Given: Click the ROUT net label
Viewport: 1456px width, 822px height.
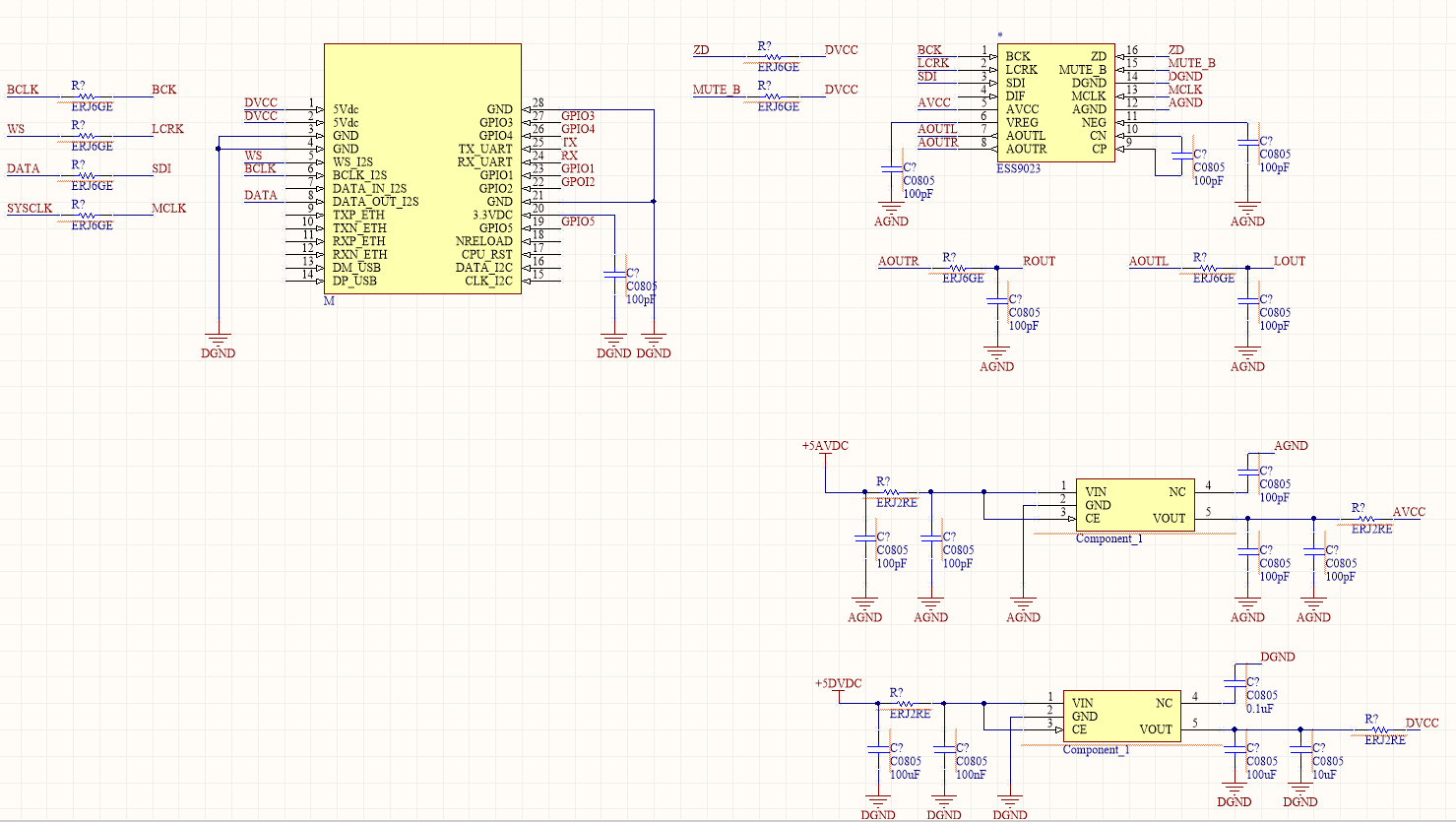Looking at the screenshot, I should [1039, 262].
